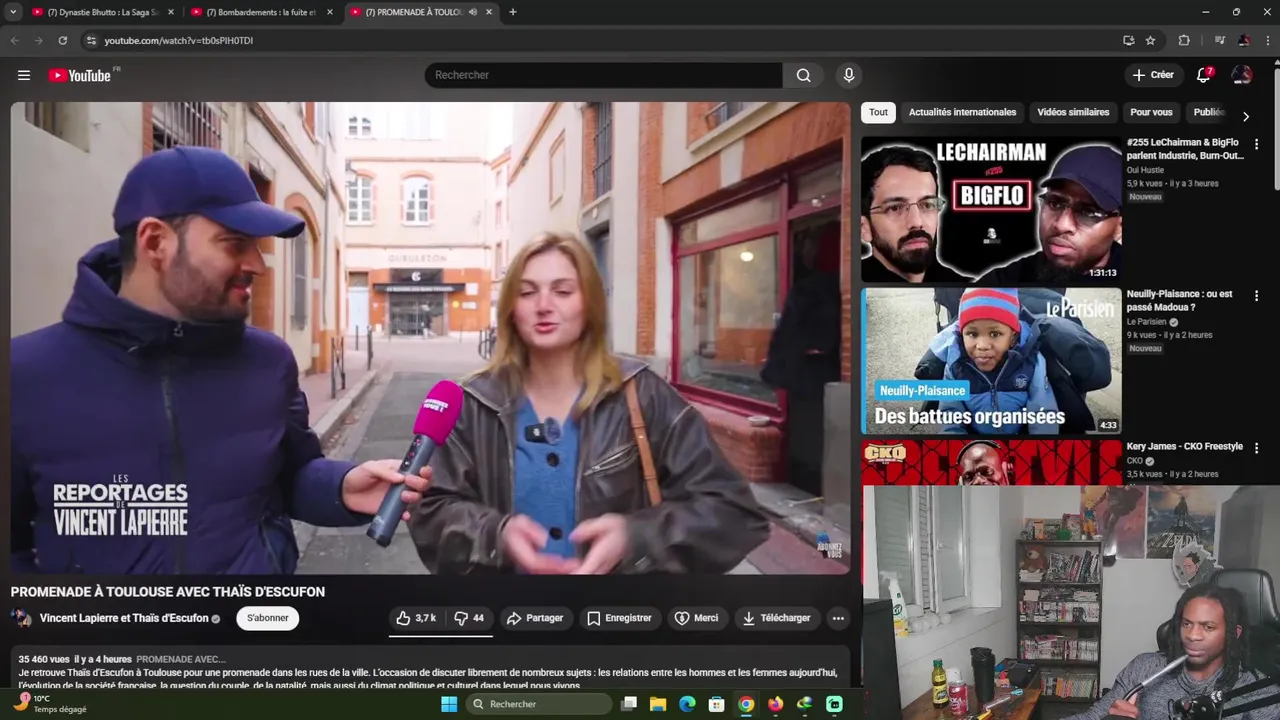Click the YouTube Rechercher search field
Viewport: 1280px width, 720px height.
pos(604,75)
